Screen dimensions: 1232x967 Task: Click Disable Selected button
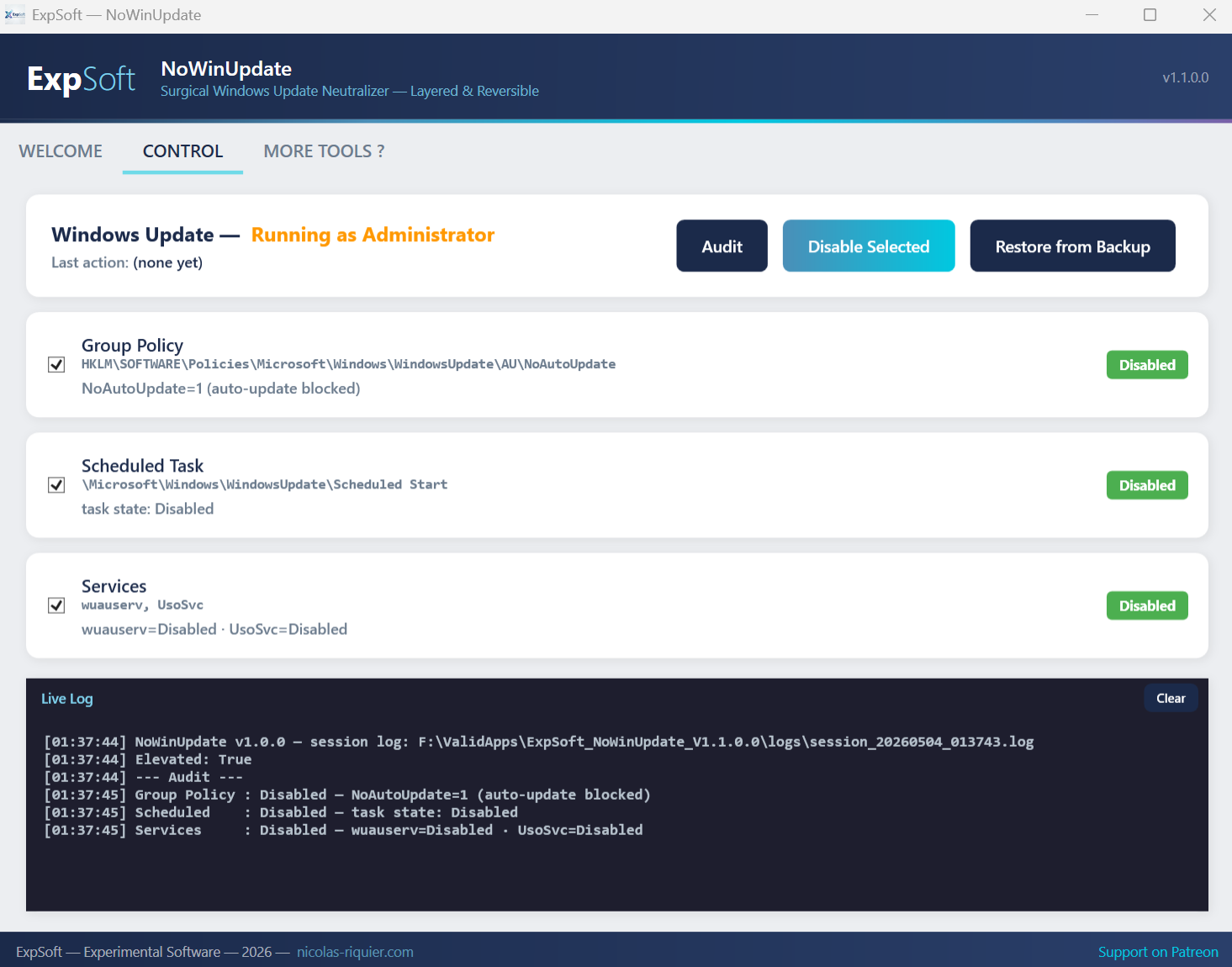click(x=869, y=246)
